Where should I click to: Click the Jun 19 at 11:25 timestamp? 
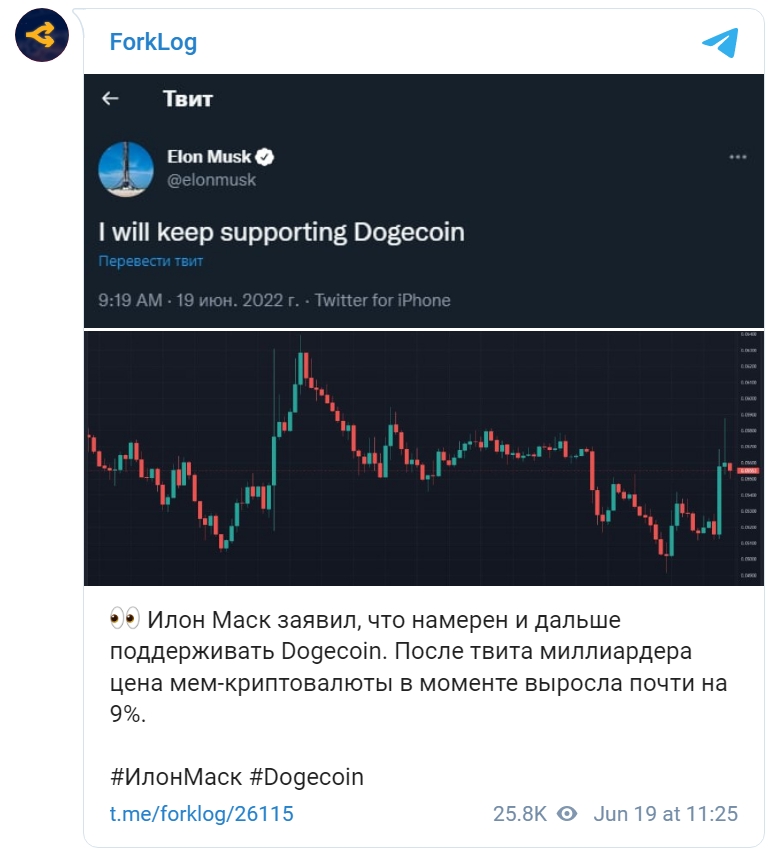pyautogui.click(x=665, y=813)
